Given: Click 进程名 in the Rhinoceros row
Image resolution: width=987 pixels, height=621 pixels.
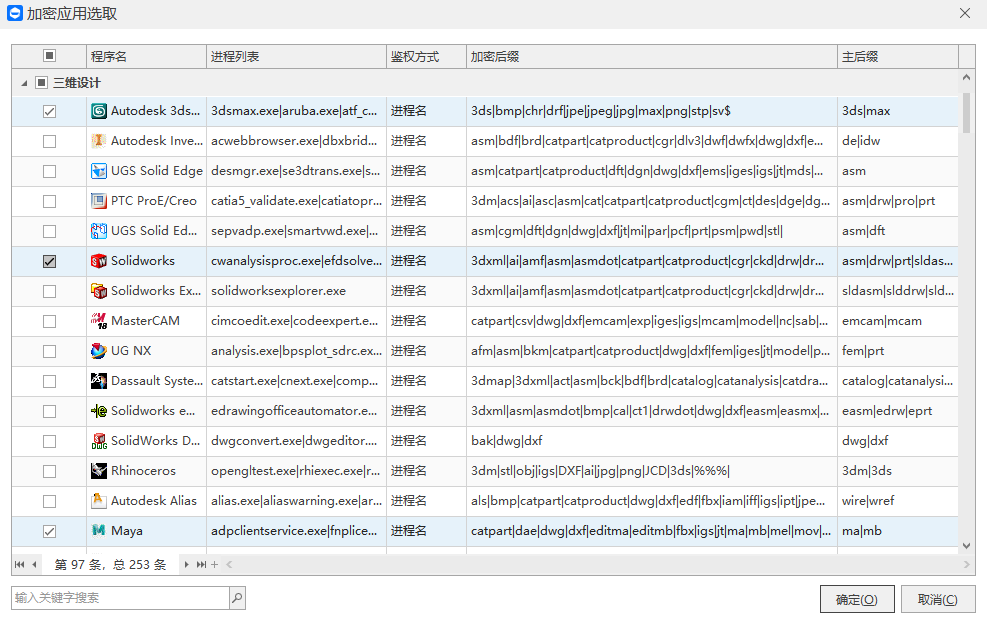Looking at the screenshot, I should tap(409, 471).
